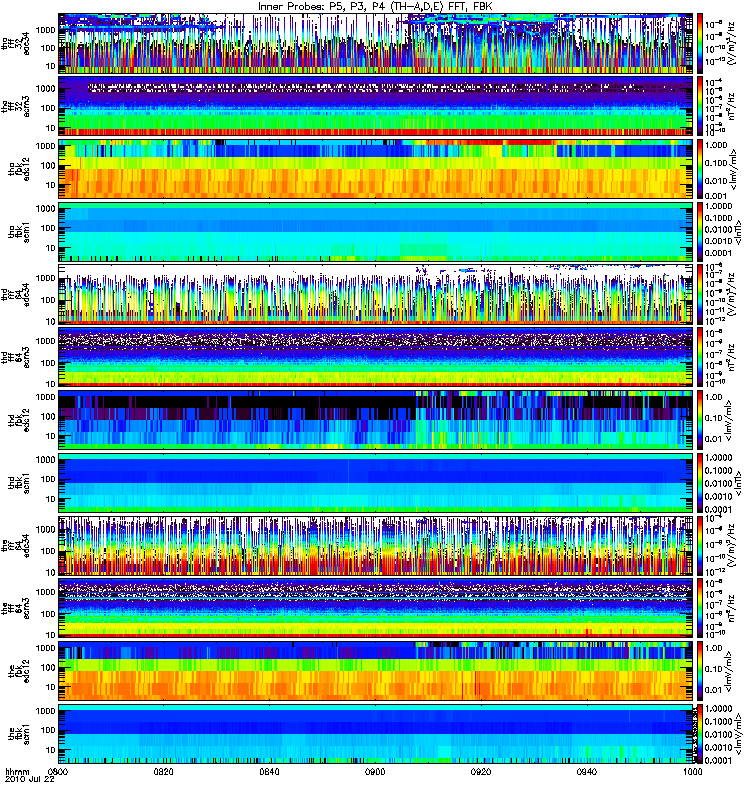Click the color bar of thd fff edc34 panel
The height and width of the screenshot is (800, 750).
tap(700, 295)
